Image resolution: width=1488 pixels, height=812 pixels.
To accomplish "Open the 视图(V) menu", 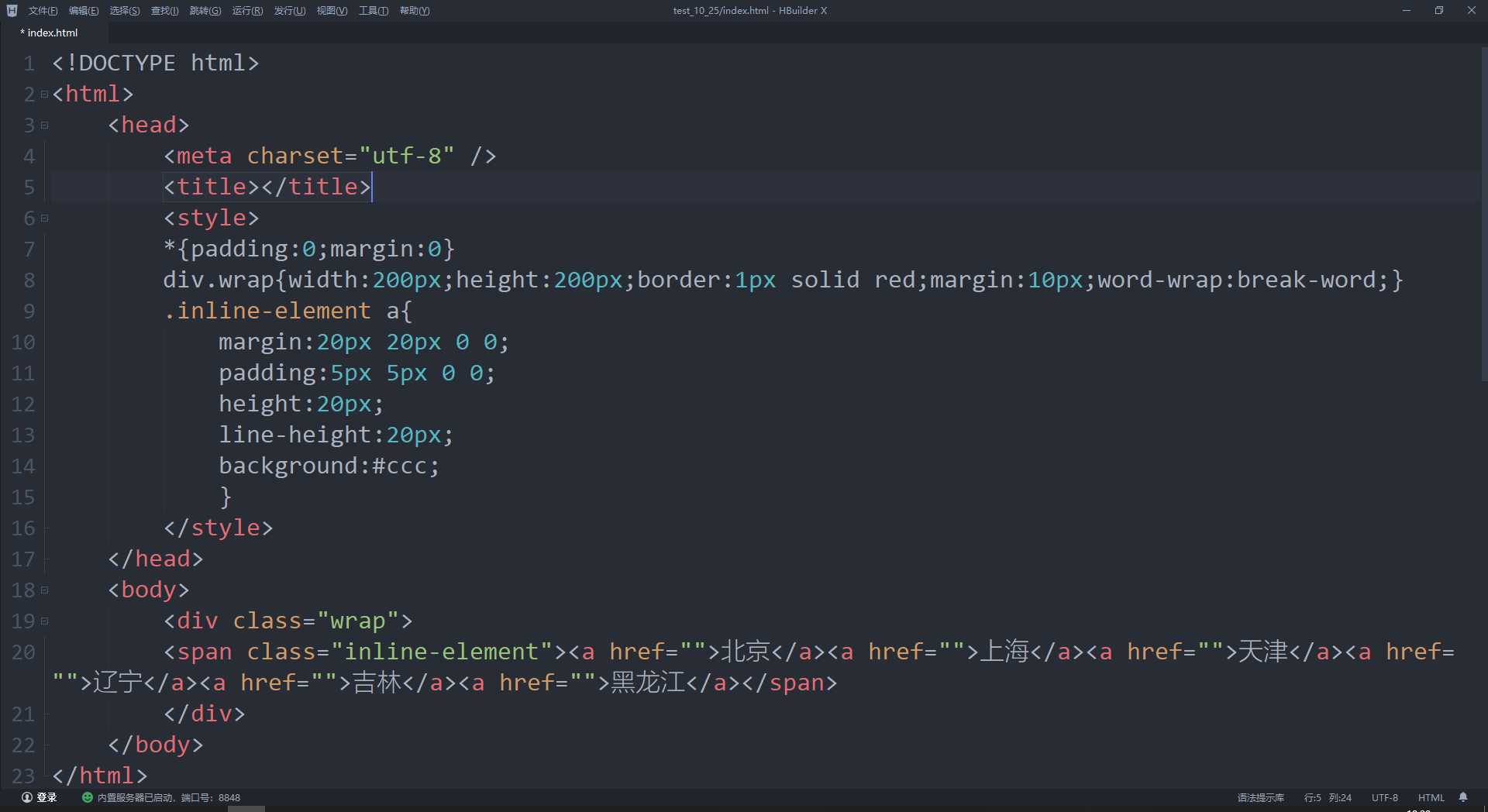I will click(332, 11).
